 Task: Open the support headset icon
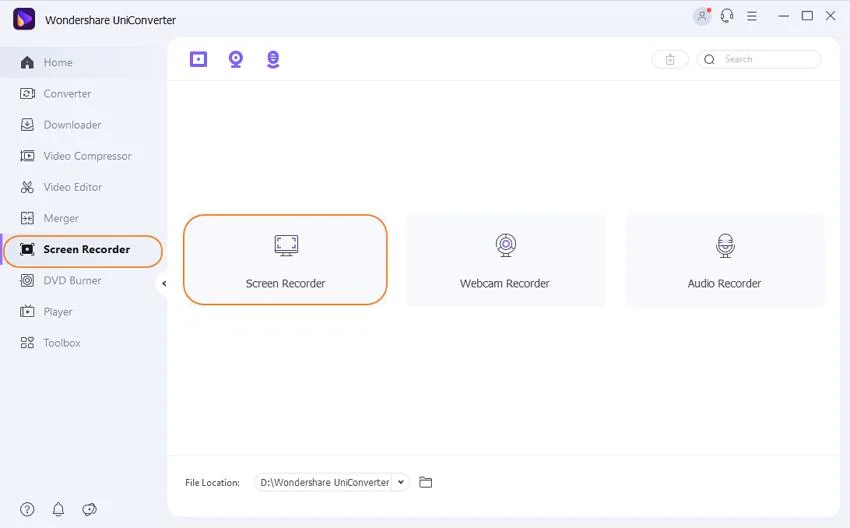point(727,16)
